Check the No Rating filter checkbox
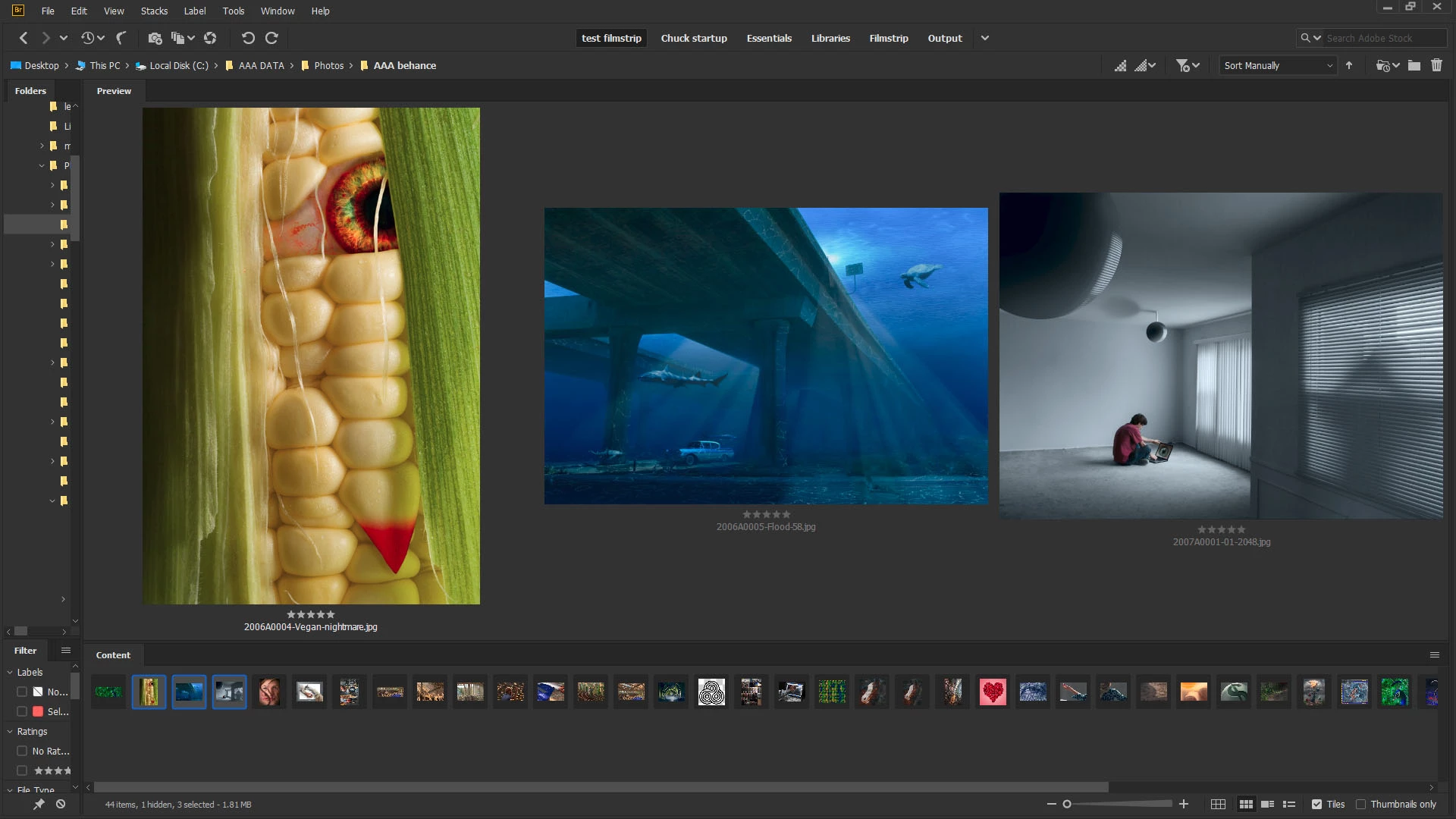 pyautogui.click(x=22, y=751)
